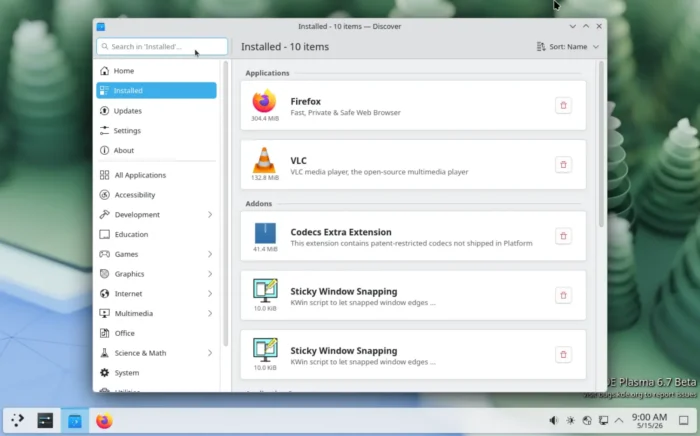Open the volume control in system tray

click(554, 420)
